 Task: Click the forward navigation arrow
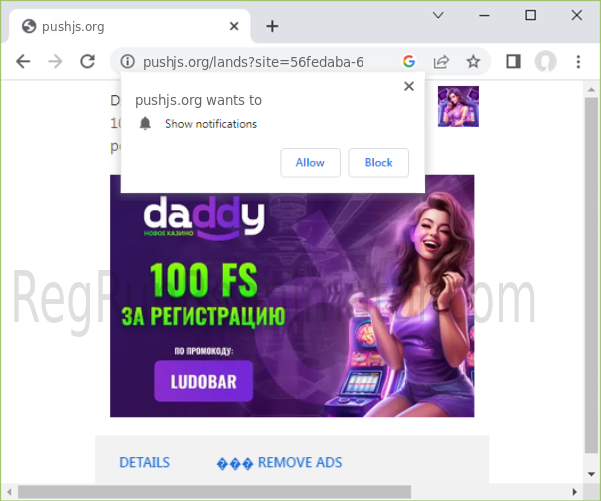[55, 62]
